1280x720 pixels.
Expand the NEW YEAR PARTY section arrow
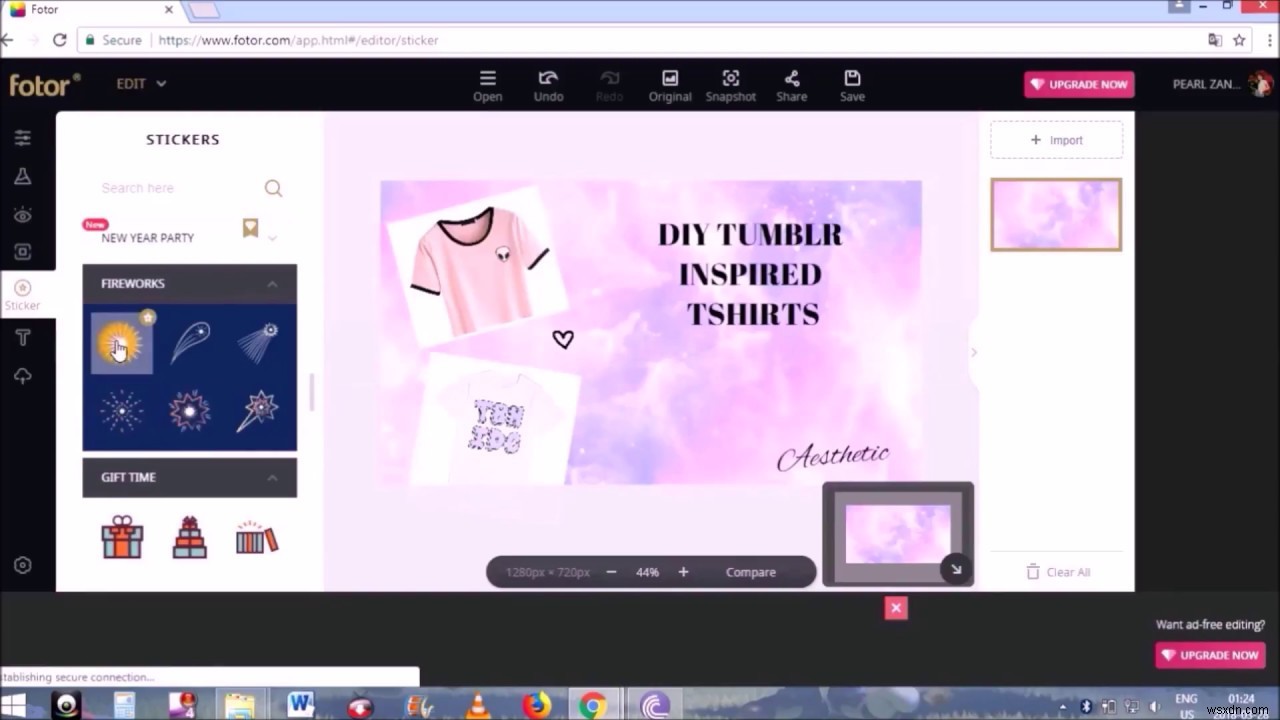pyautogui.click(x=270, y=237)
